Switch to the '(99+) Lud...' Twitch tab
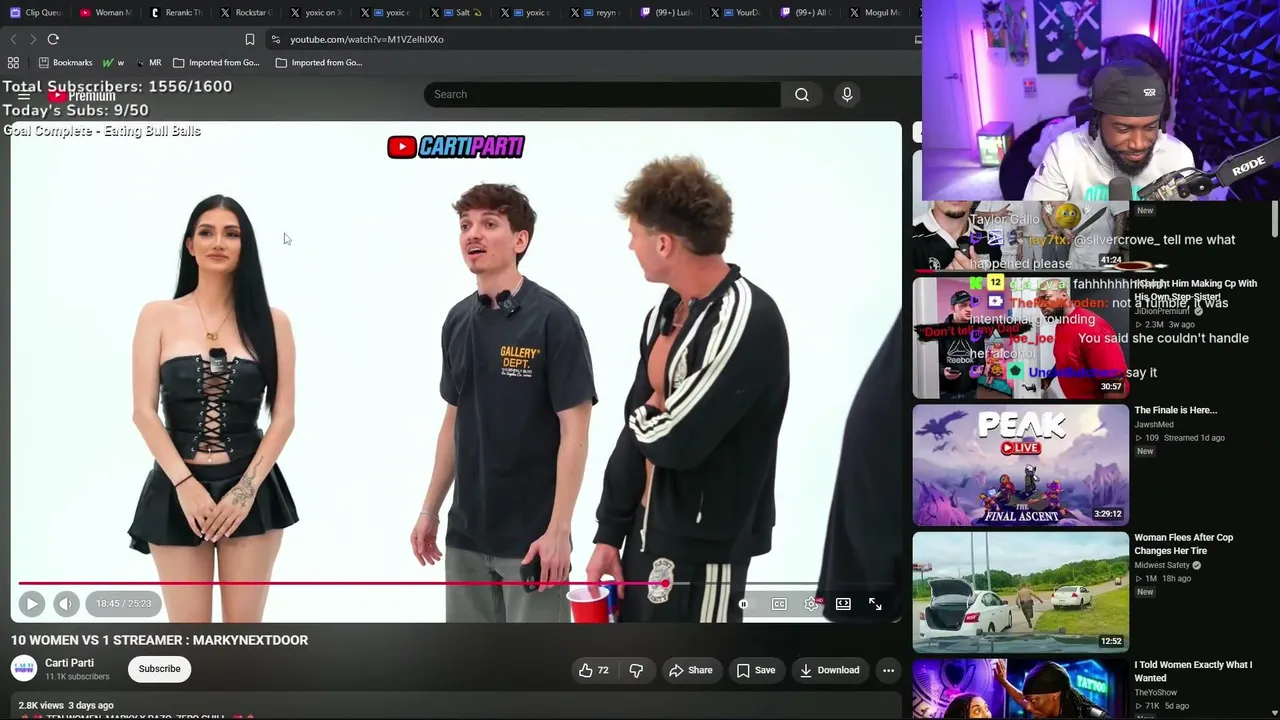The height and width of the screenshot is (720, 1280). pos(666,12)
